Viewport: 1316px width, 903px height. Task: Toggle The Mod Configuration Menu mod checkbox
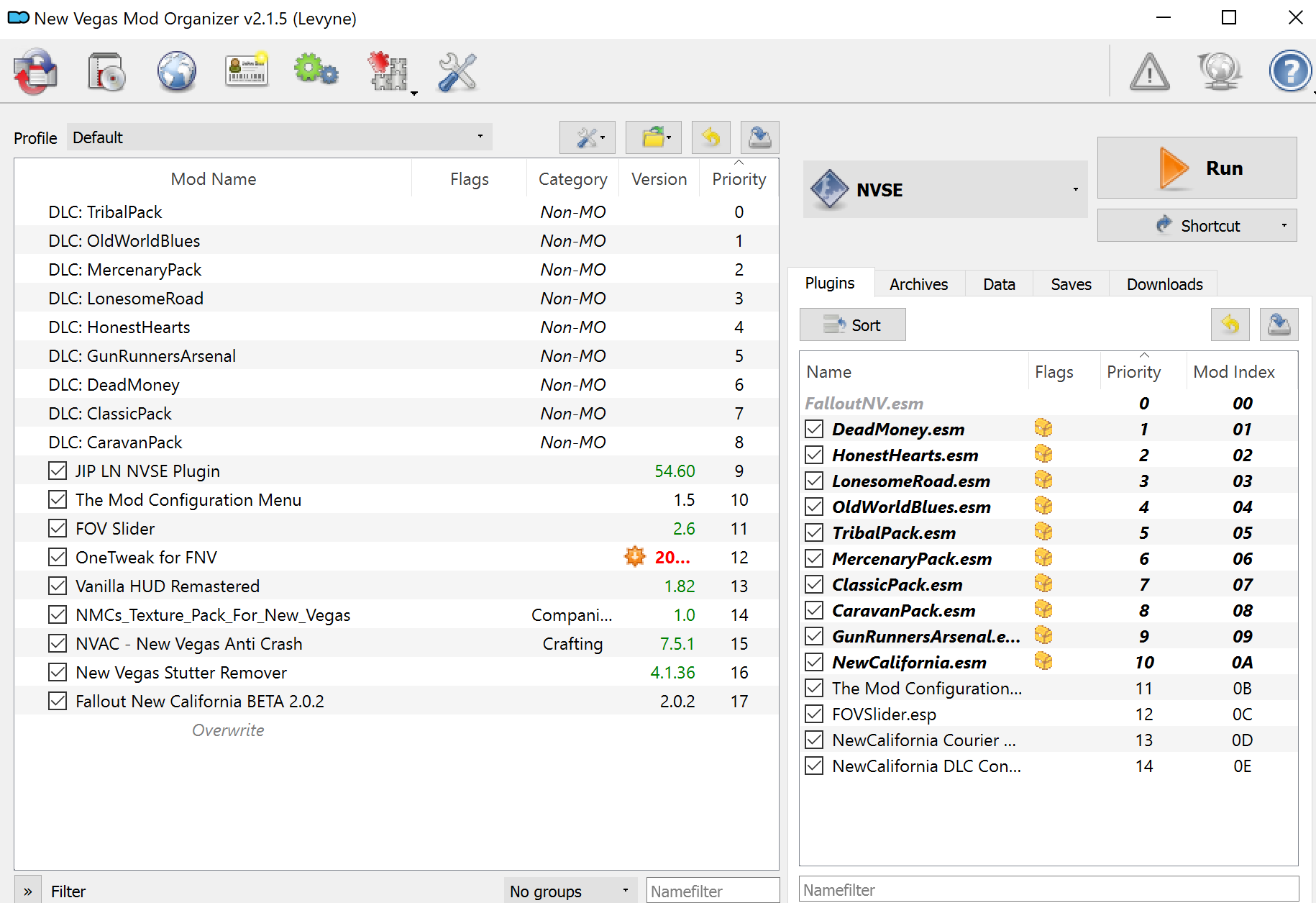(58, 499)
